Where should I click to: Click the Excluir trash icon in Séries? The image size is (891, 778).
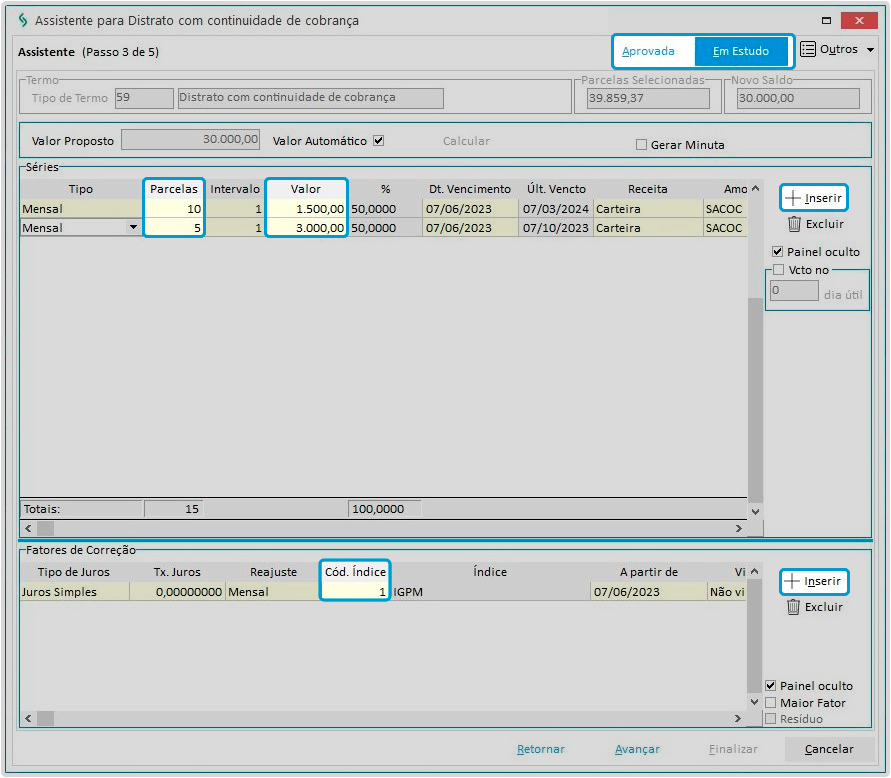pyautogui.click(x=794, y=224)
